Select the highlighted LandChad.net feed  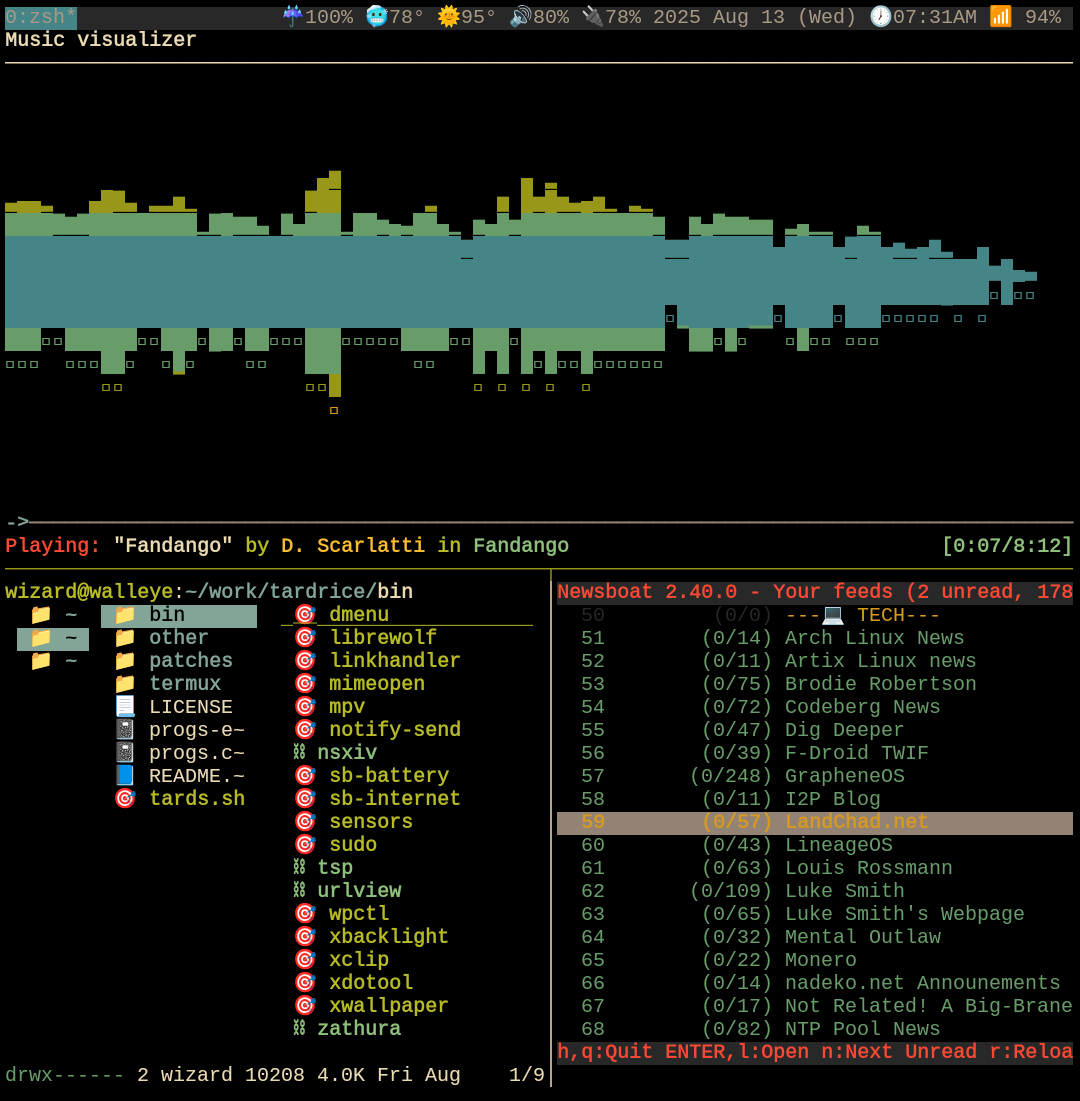tap(856, 822)
